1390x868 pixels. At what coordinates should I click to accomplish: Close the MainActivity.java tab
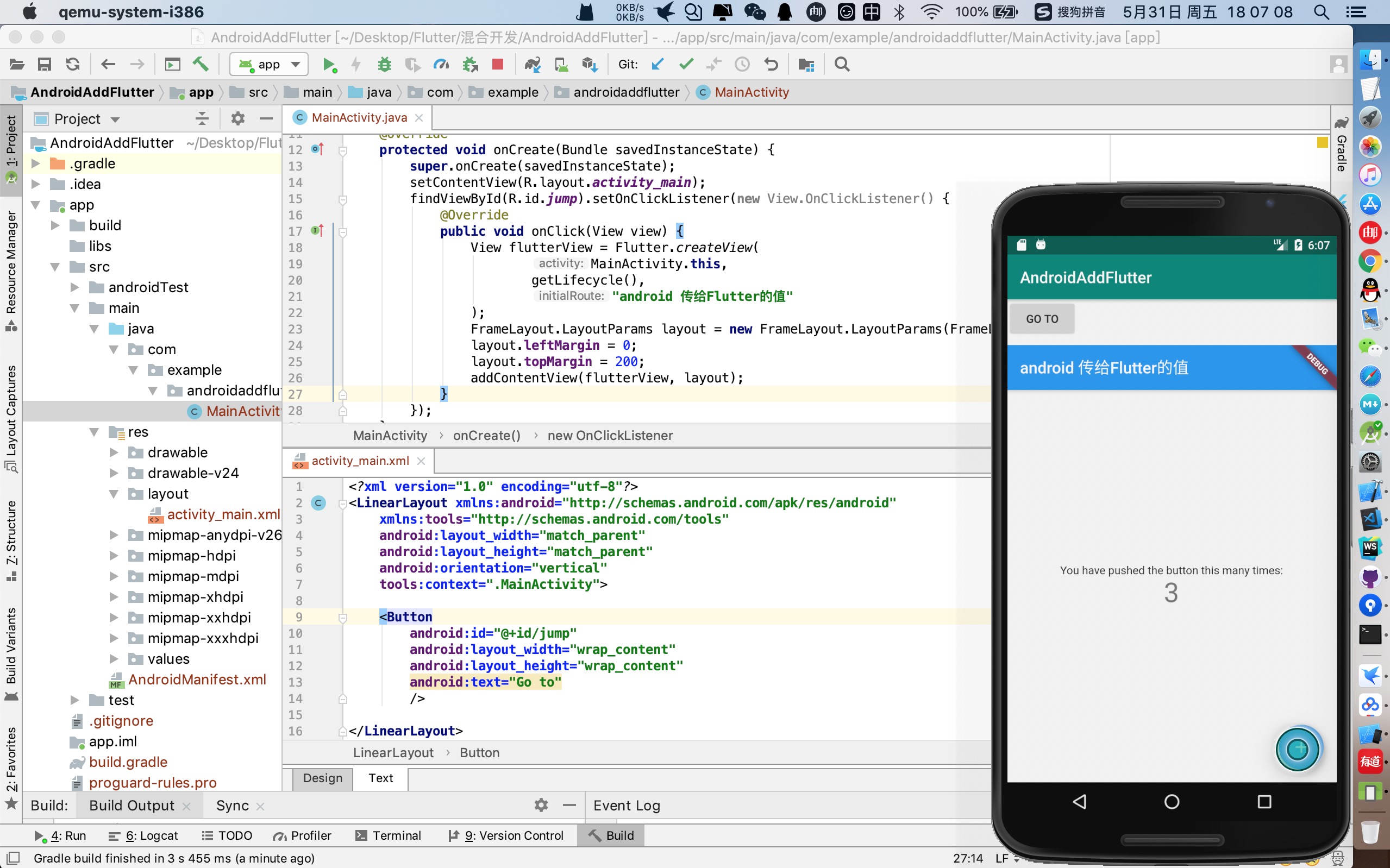(x=419, y=118)
